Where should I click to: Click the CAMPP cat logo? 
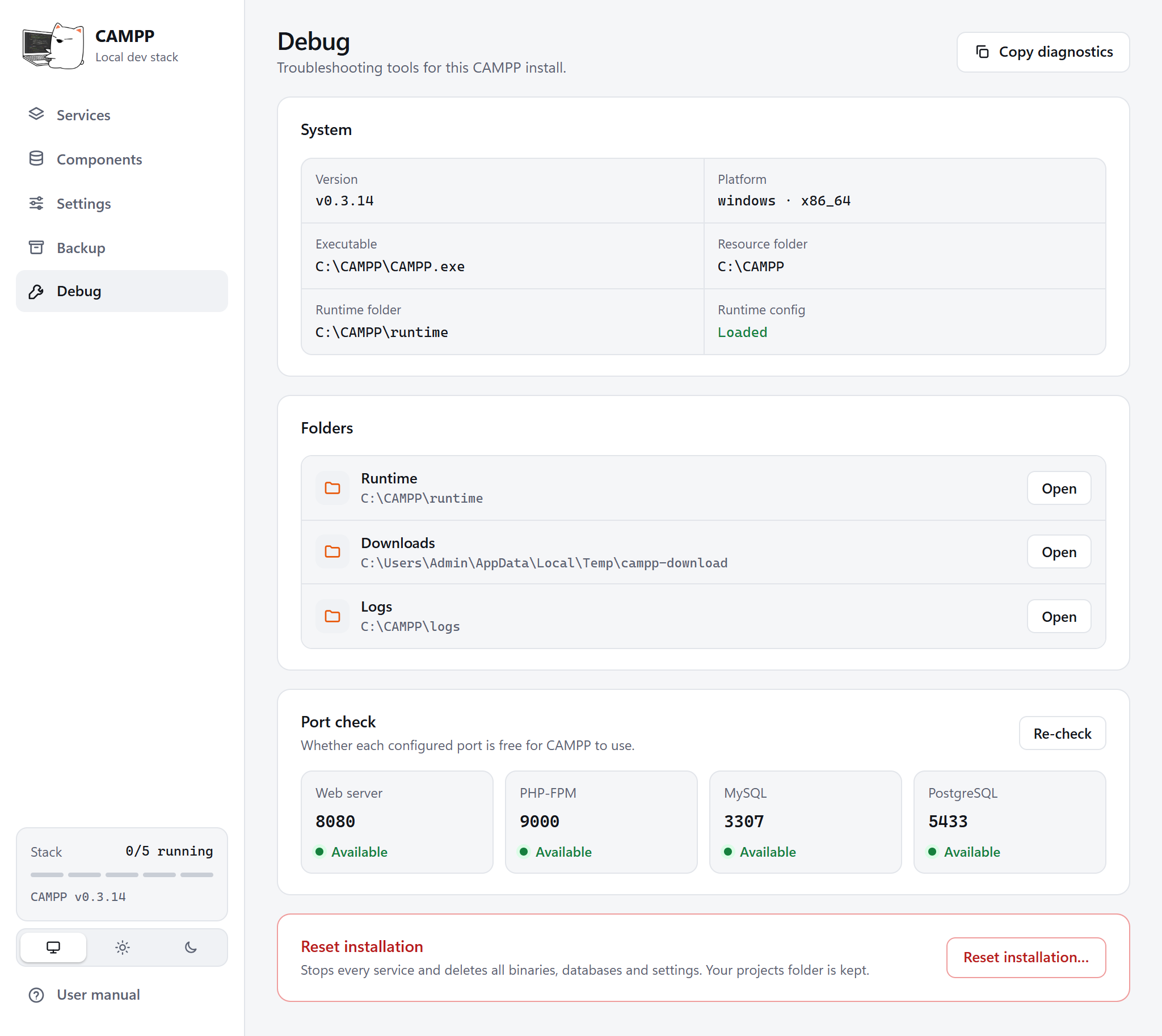tap(53, 46)
